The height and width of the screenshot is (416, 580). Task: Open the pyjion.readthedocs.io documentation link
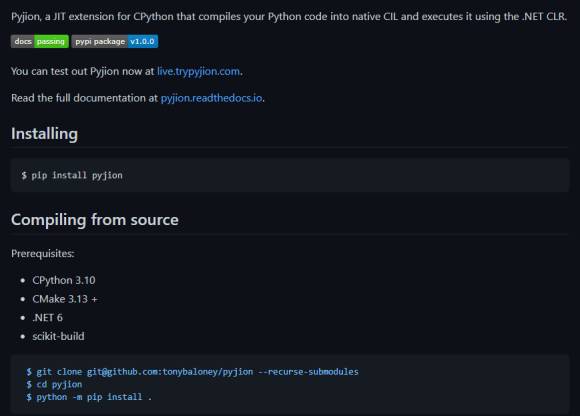click(x=212, y=98)
